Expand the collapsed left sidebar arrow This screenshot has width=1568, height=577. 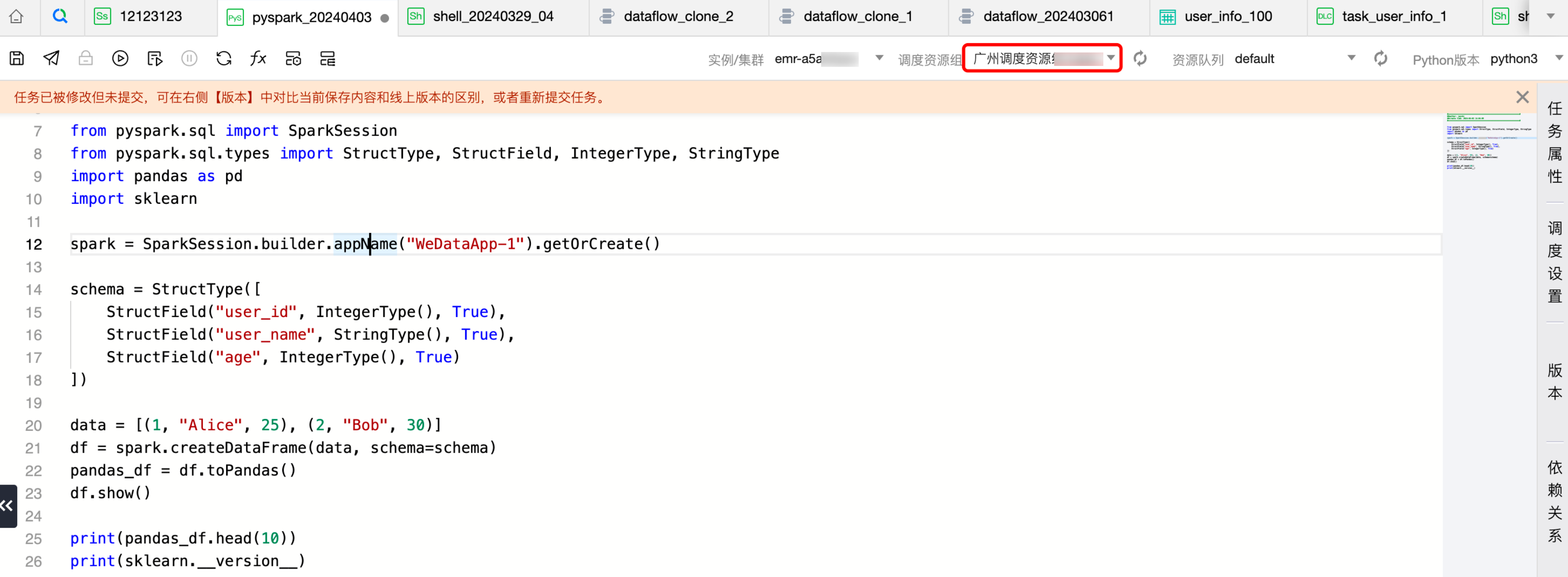(x=7, y=505)
